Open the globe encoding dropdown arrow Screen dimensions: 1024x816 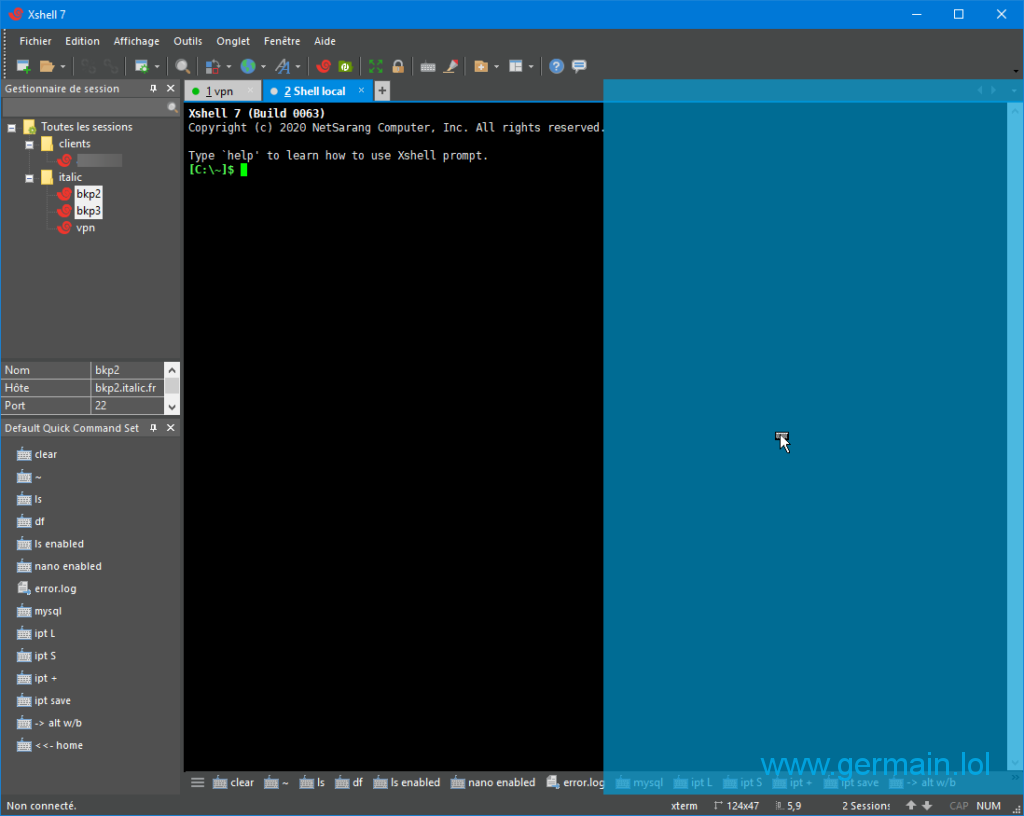[263, 67]
